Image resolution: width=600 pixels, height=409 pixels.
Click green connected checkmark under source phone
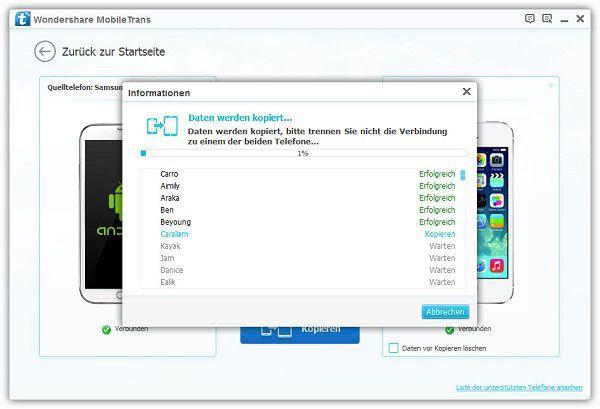[107, 329]
